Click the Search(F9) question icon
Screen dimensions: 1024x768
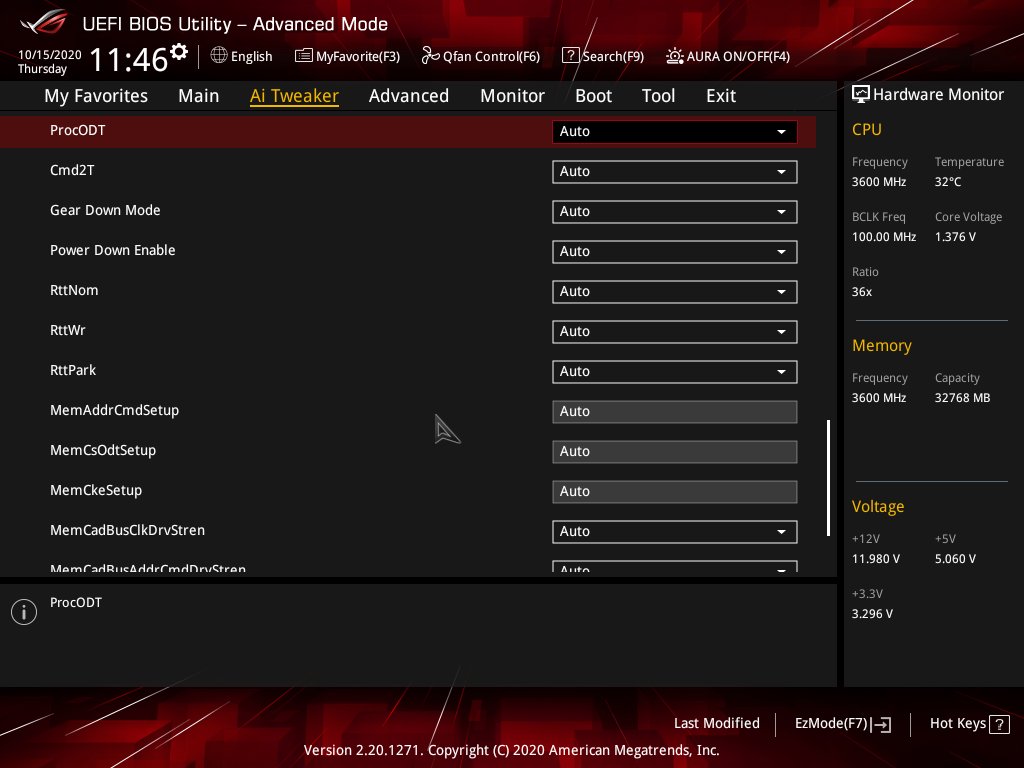pyautogui.click(x=570, y=56)
